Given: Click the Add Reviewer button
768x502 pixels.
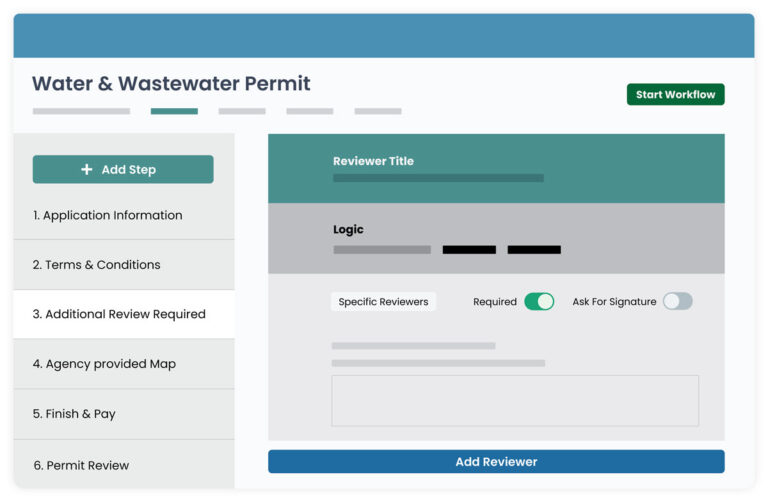Looking at the screenshot, I should click(x=496, y=462).
